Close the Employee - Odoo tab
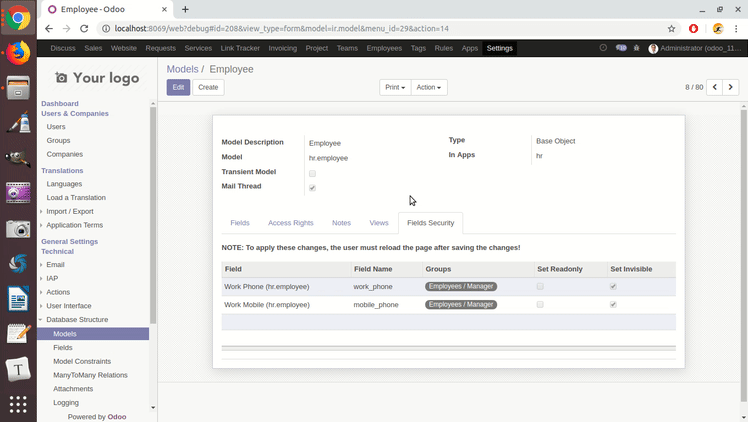748x422 pixels. (164, 9)
